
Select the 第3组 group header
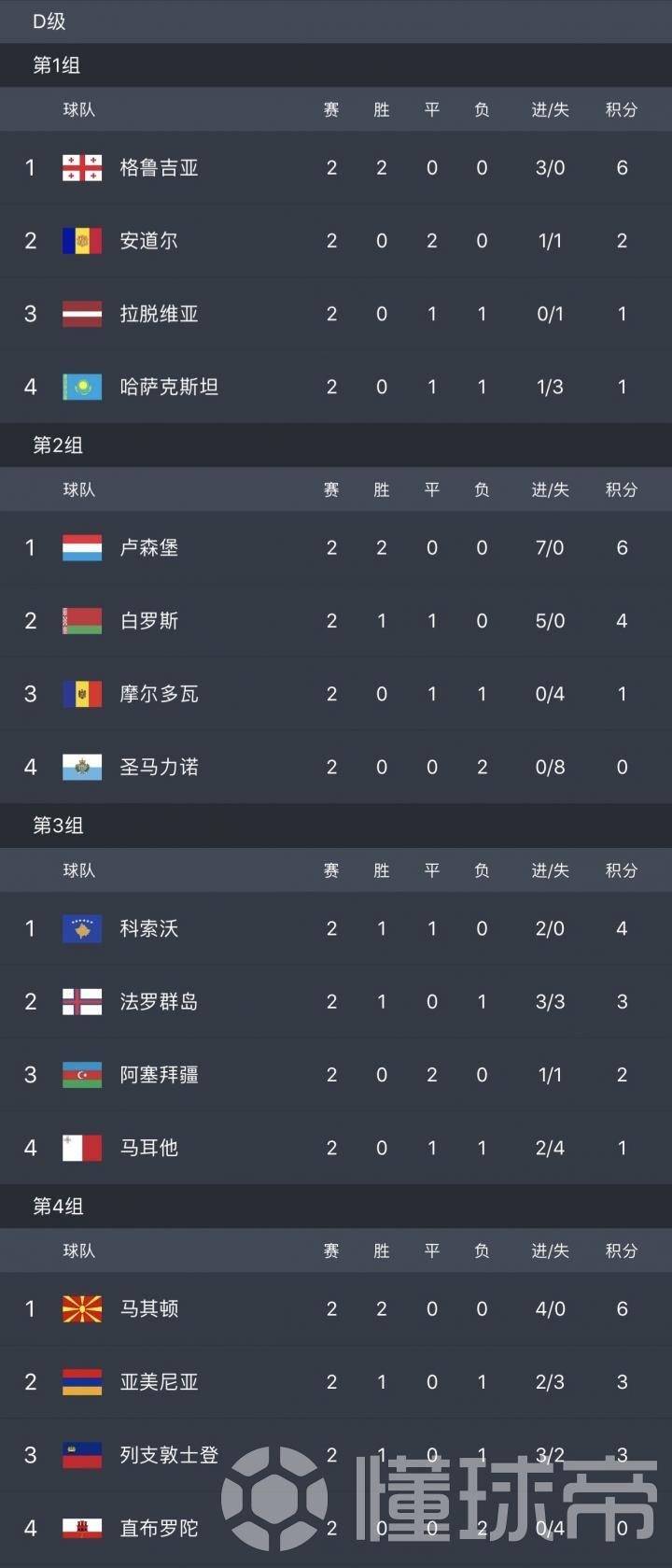click(58, 826)
